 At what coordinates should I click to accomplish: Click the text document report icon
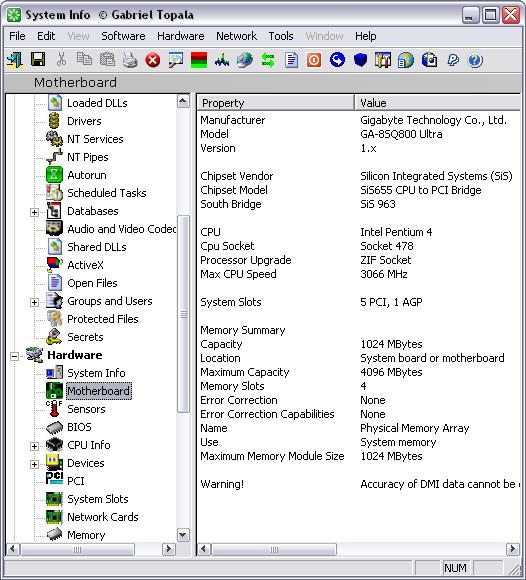click(291, 60)
